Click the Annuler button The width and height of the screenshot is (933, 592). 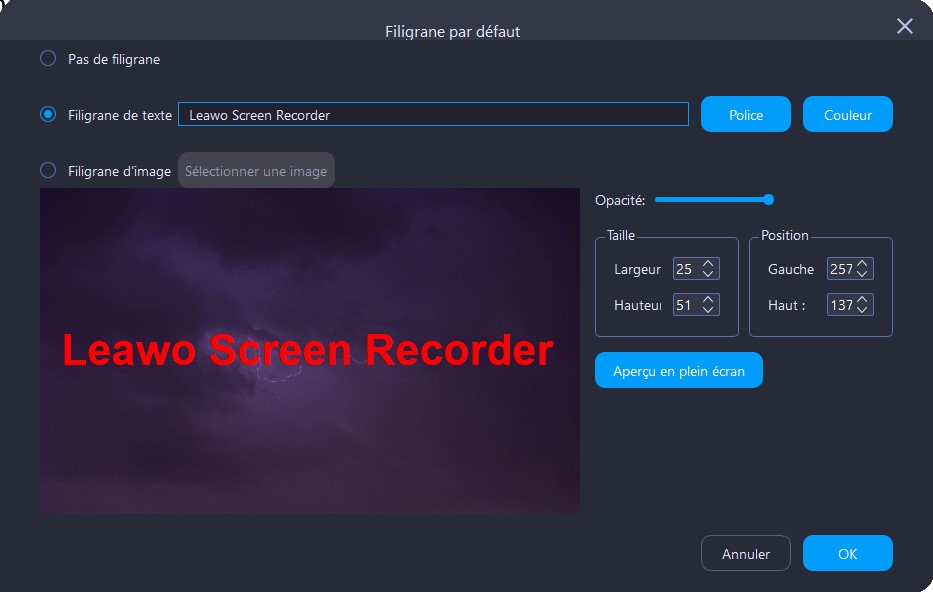pyautogui.click(x=746, y=553)
